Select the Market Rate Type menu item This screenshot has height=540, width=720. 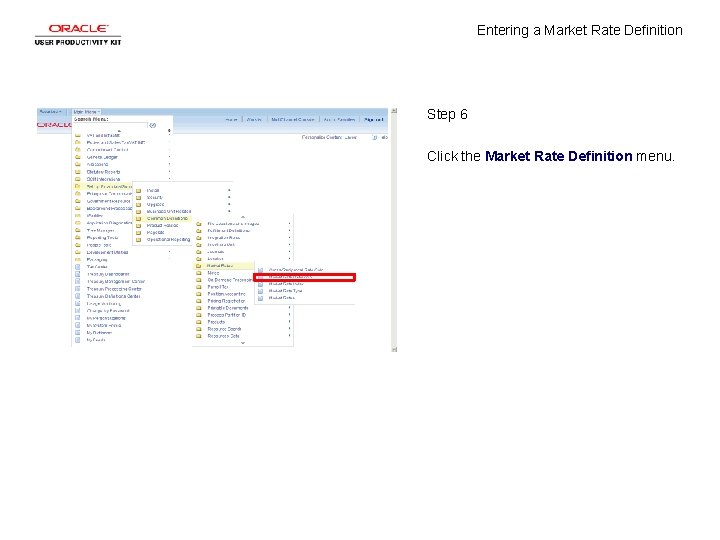click(x=285, y=291)
